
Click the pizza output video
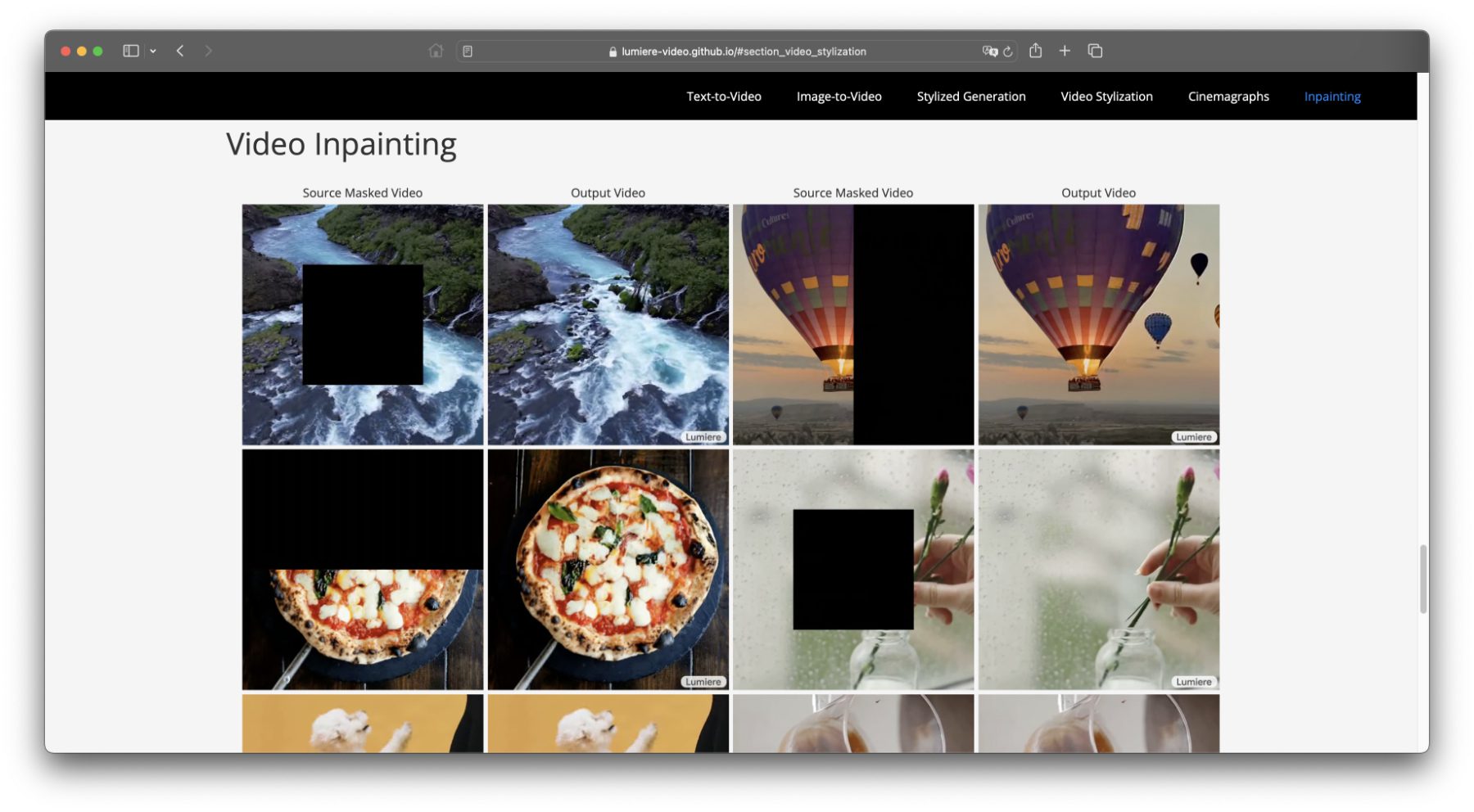click(x=608, y=569)
